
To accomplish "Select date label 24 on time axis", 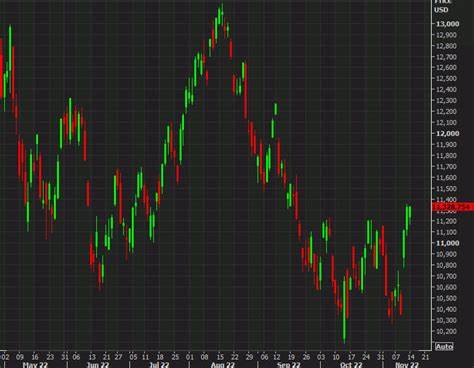I will [366, 357].
